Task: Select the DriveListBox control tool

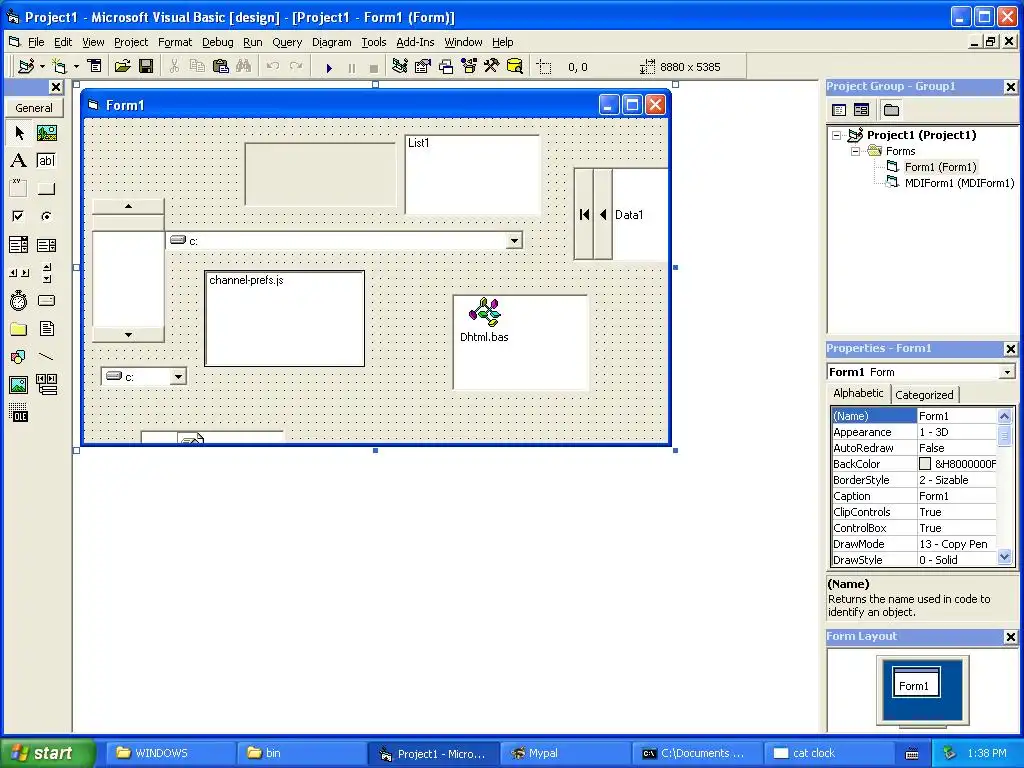Action: (46, 301)
